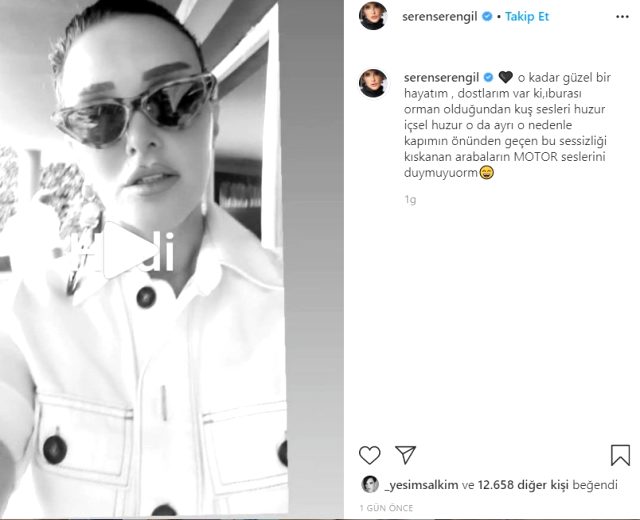Save the post with the bookmark icon
Screen dimensions: 640x520
coord(620,455)
